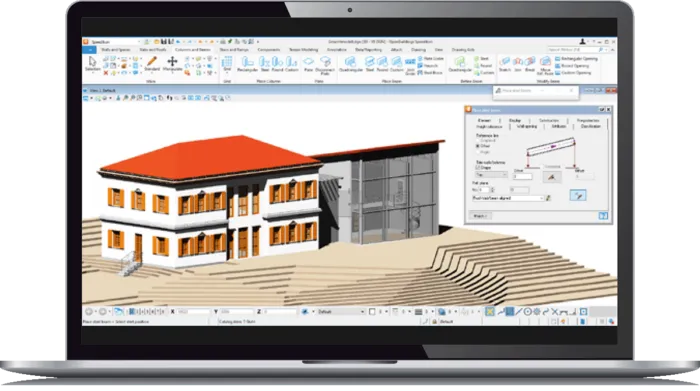
Task: Click the Z coordinate field
Action: coord(280,312)
